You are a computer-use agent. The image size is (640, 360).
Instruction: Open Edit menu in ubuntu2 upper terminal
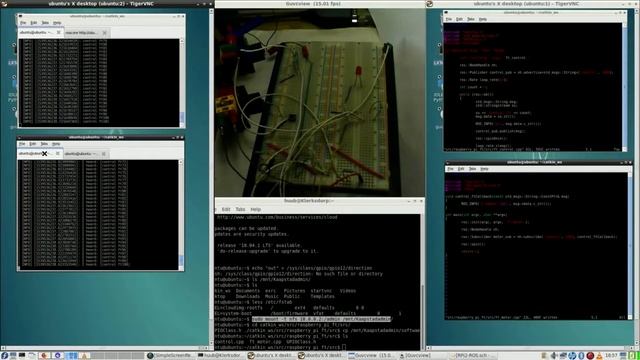coord(34,23)
